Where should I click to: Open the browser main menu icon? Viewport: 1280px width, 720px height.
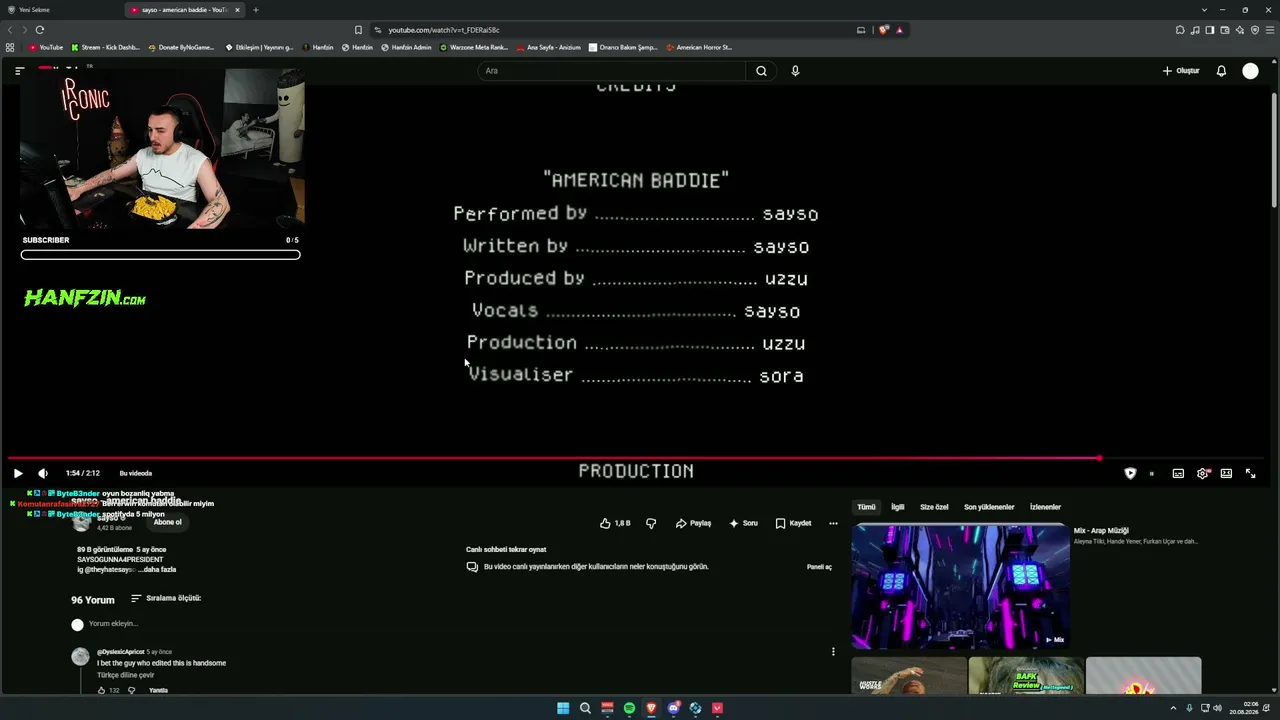coord(1268,30)
